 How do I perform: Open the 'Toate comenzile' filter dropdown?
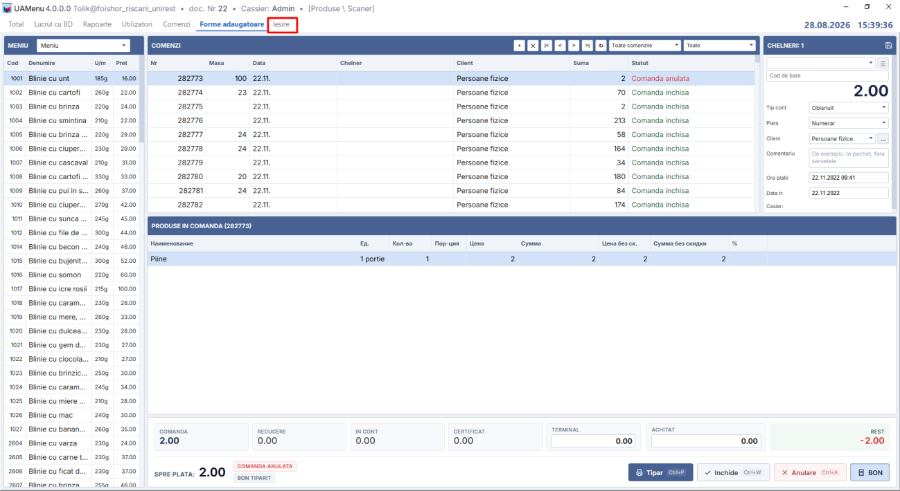644,45
